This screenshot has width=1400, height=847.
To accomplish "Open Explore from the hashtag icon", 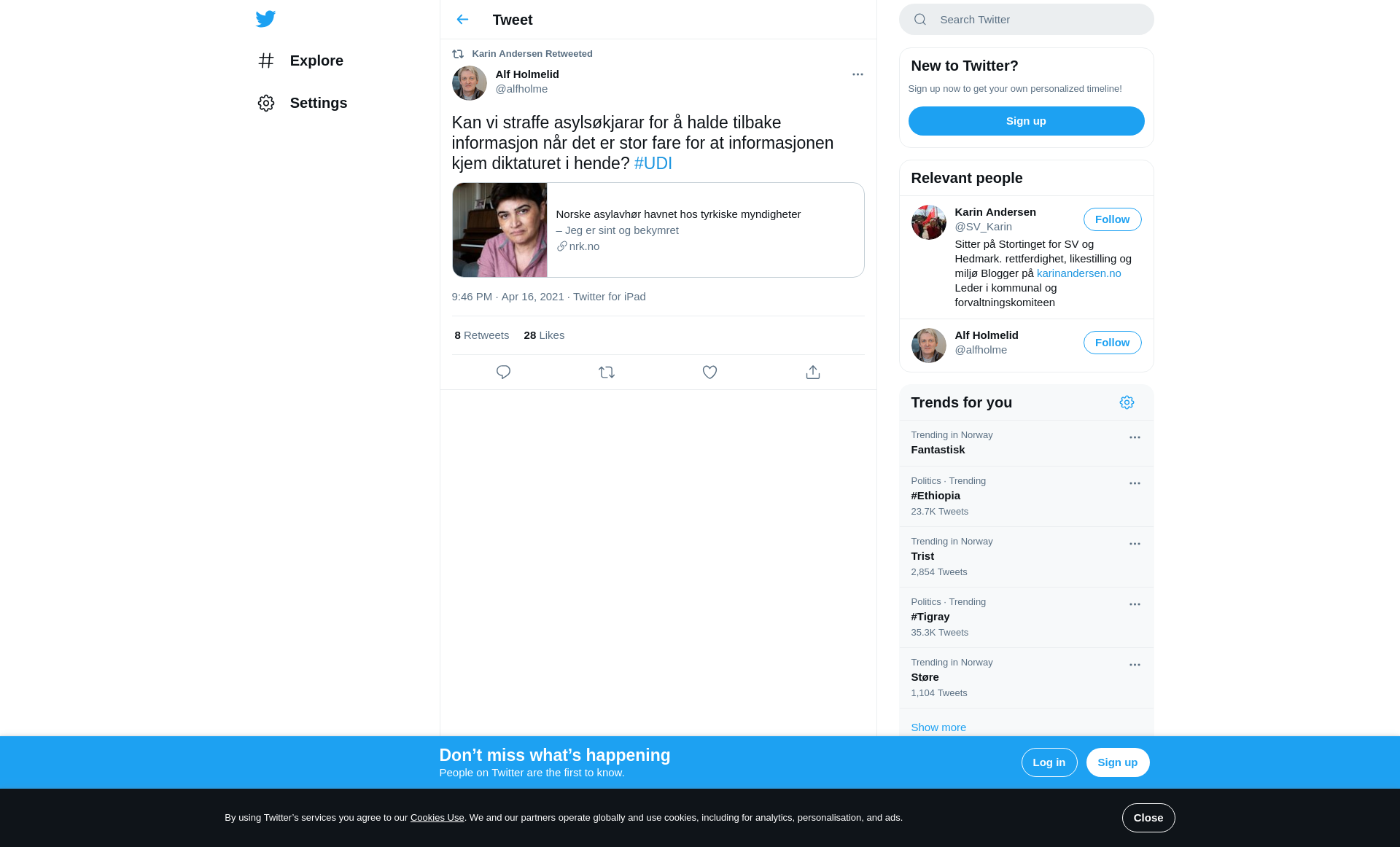I will pyautogui.click(x=266, y=60).
